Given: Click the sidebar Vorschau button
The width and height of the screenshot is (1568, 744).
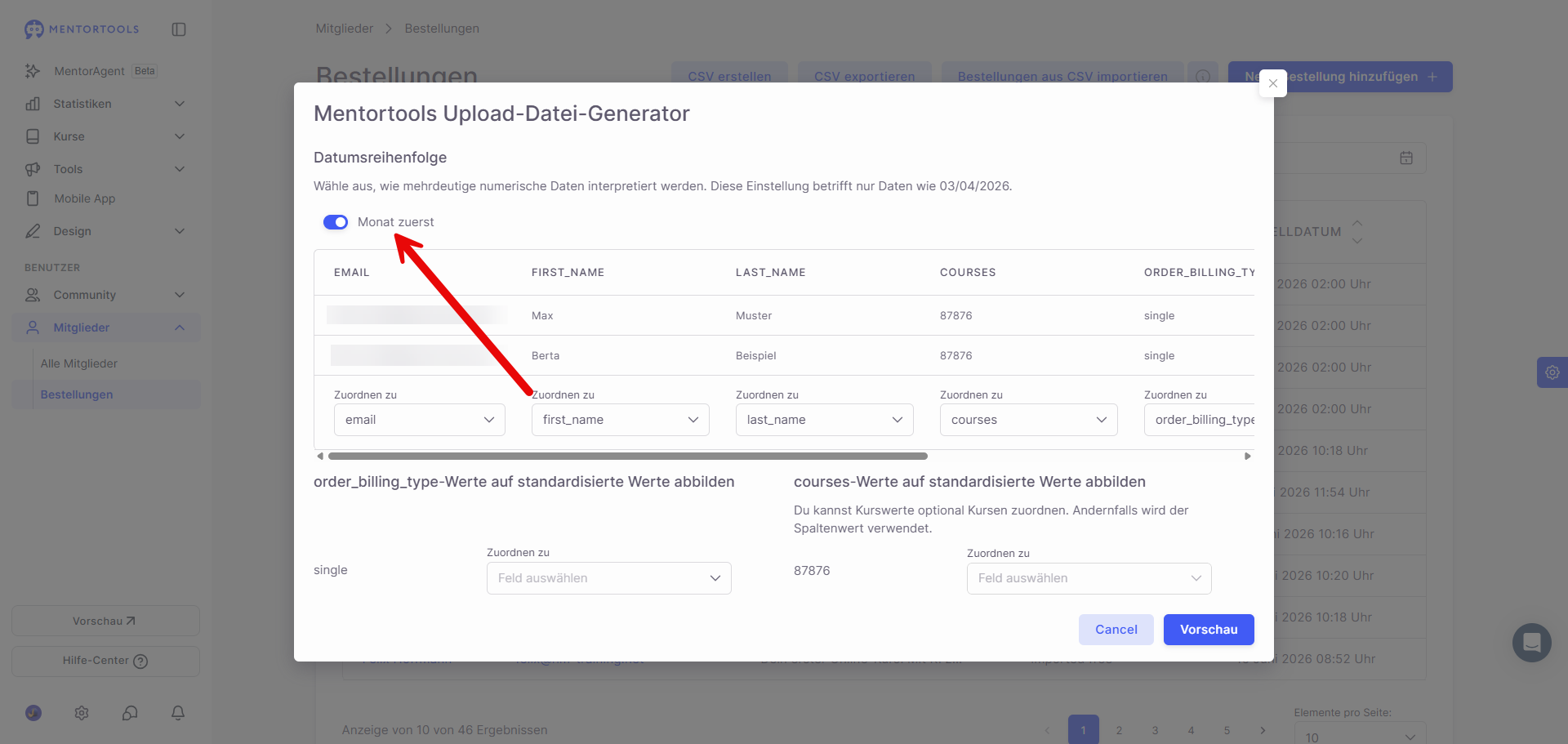Looking at the screenshot, I should pos(105,621).
